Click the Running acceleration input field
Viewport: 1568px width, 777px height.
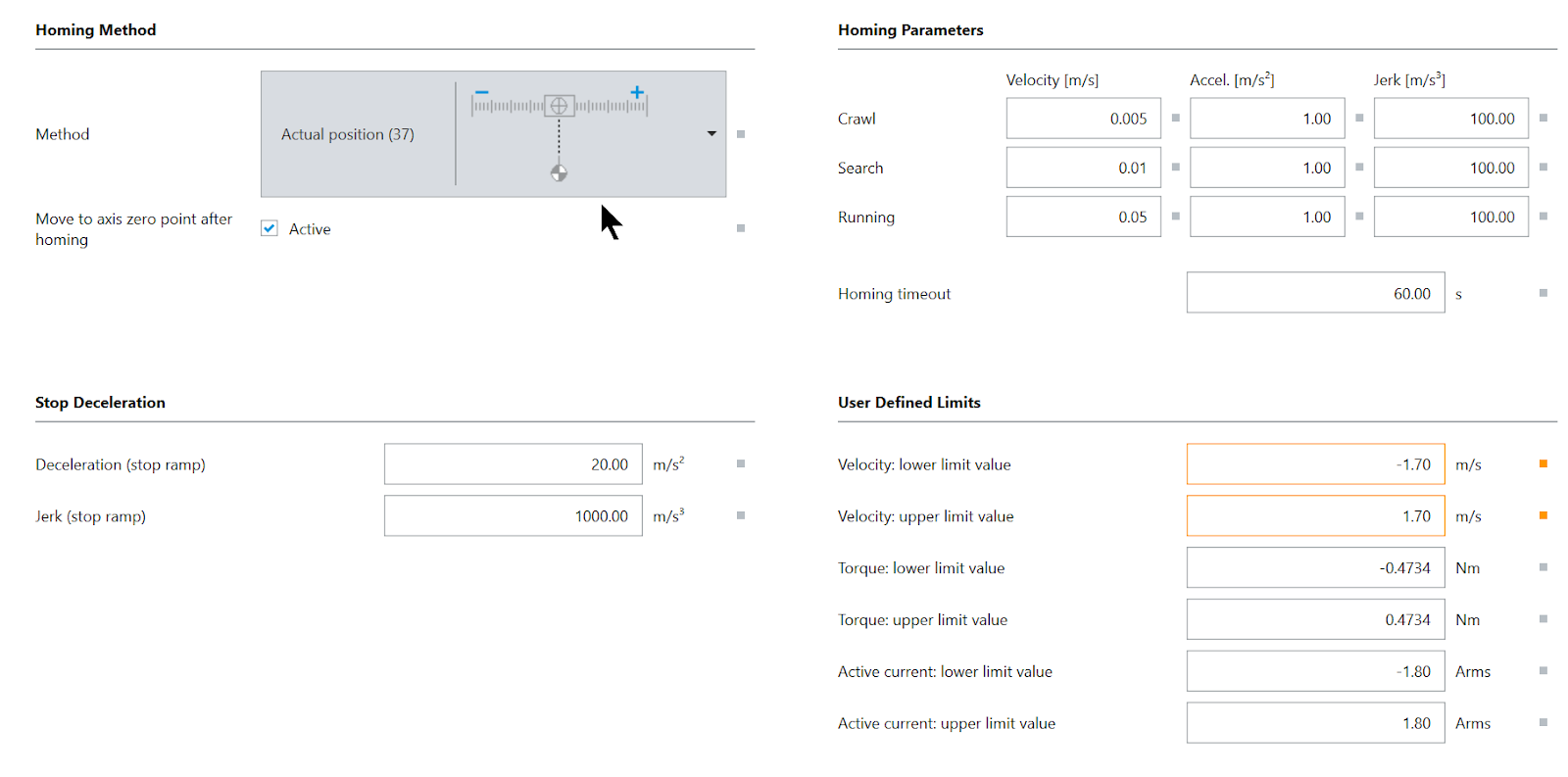(x=1267, y=217)
